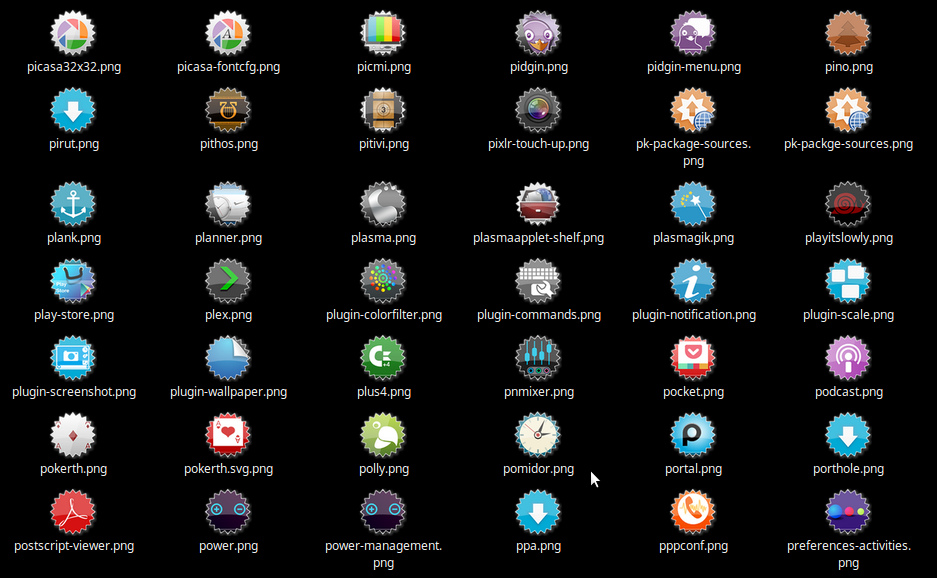
Task: Open the planner.png calendar icon
Action: (x=228, y=204)
